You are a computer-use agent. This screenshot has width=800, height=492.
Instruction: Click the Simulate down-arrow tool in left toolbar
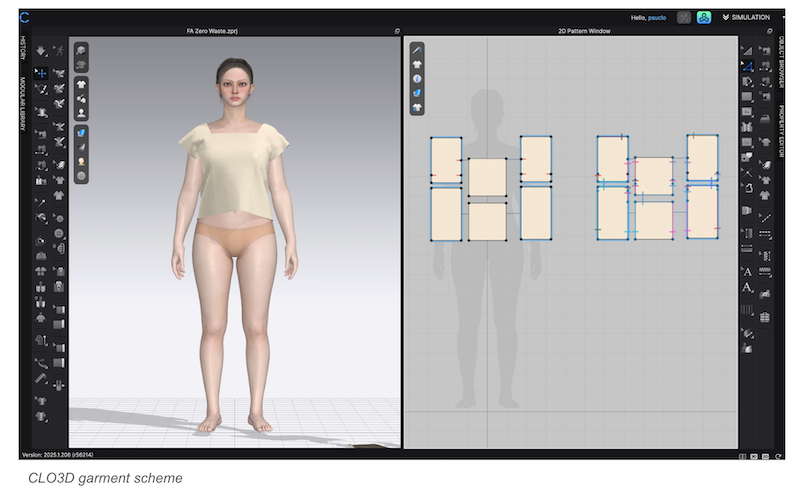click(41, 50)
